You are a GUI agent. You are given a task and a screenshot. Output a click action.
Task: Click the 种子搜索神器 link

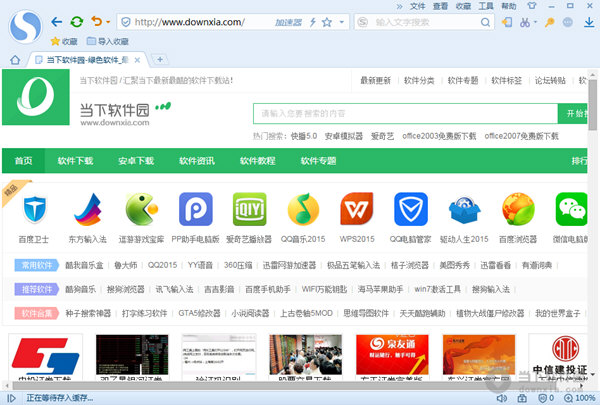tap(88, 314)
